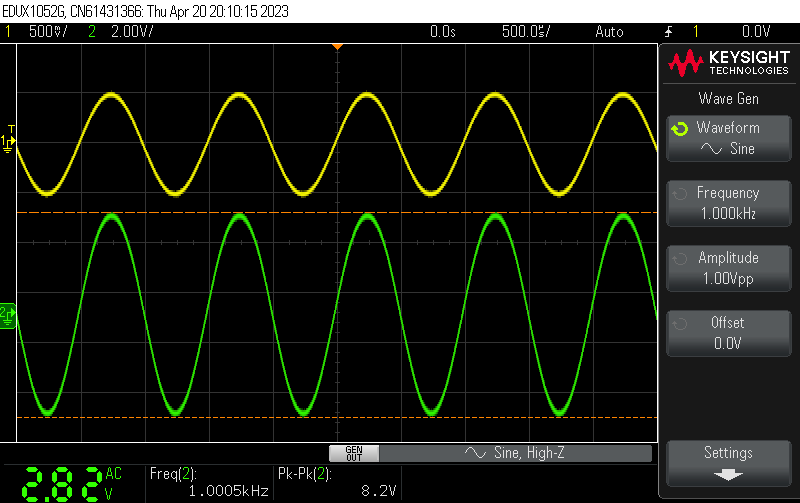
Task: Click the 0.0s time delay readout
Action: coord(442,32)
